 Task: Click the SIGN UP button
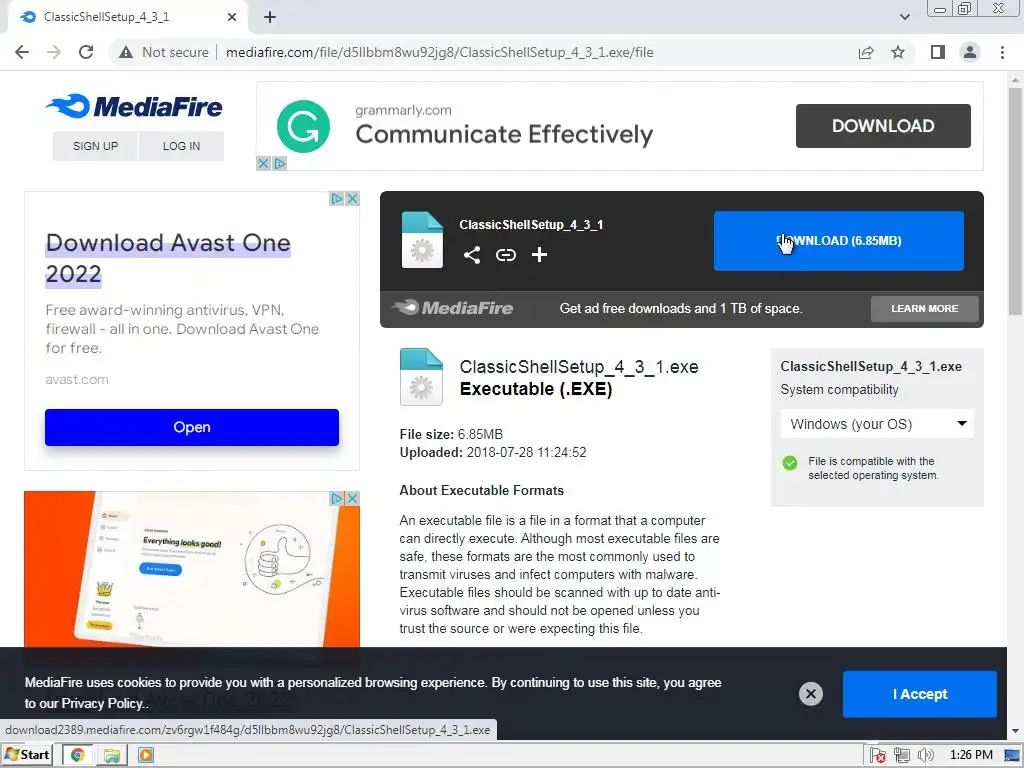tap(95, 146)
